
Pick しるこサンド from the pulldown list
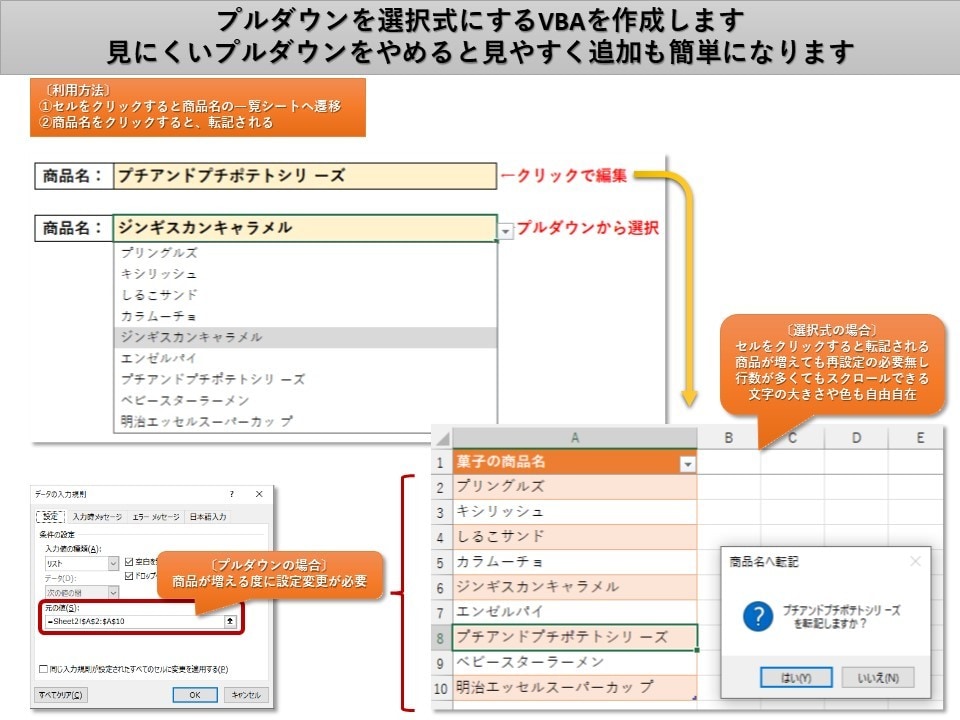(x=305, y=295)
